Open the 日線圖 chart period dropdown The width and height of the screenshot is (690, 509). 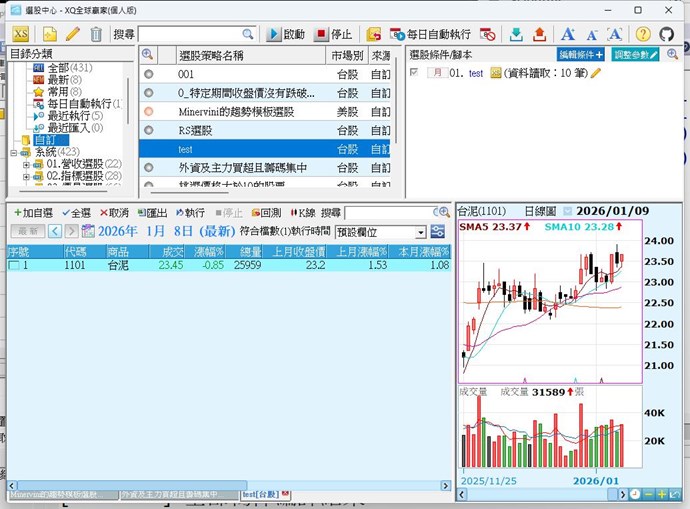567,212
